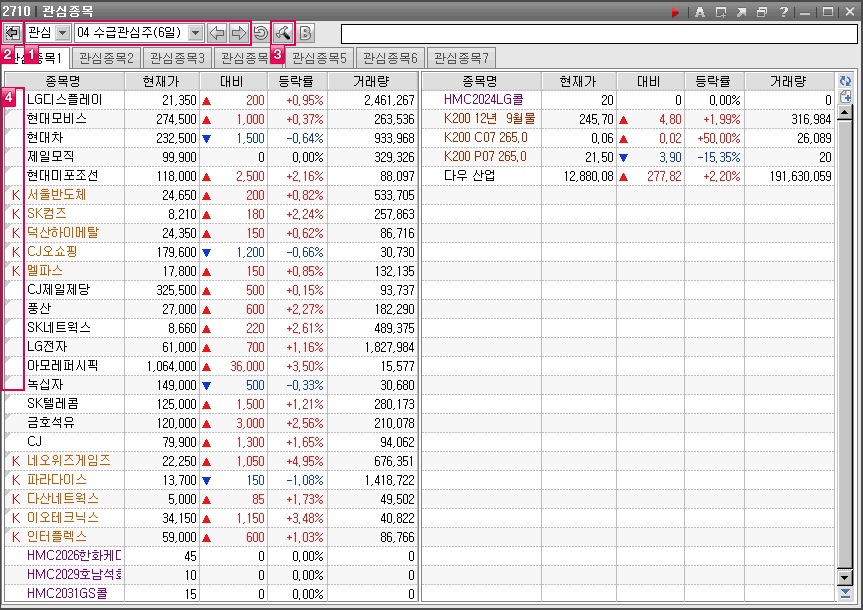Select 다우 산업 index row

[x=628, y=176]
